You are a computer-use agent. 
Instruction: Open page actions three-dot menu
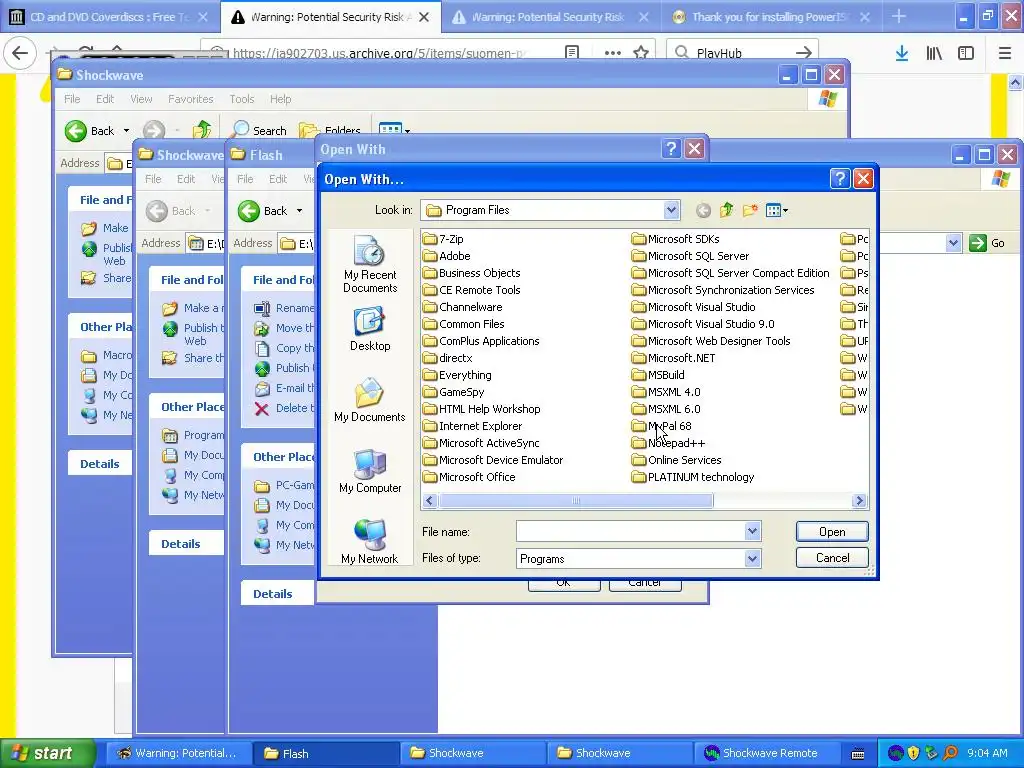click(613, 53)
